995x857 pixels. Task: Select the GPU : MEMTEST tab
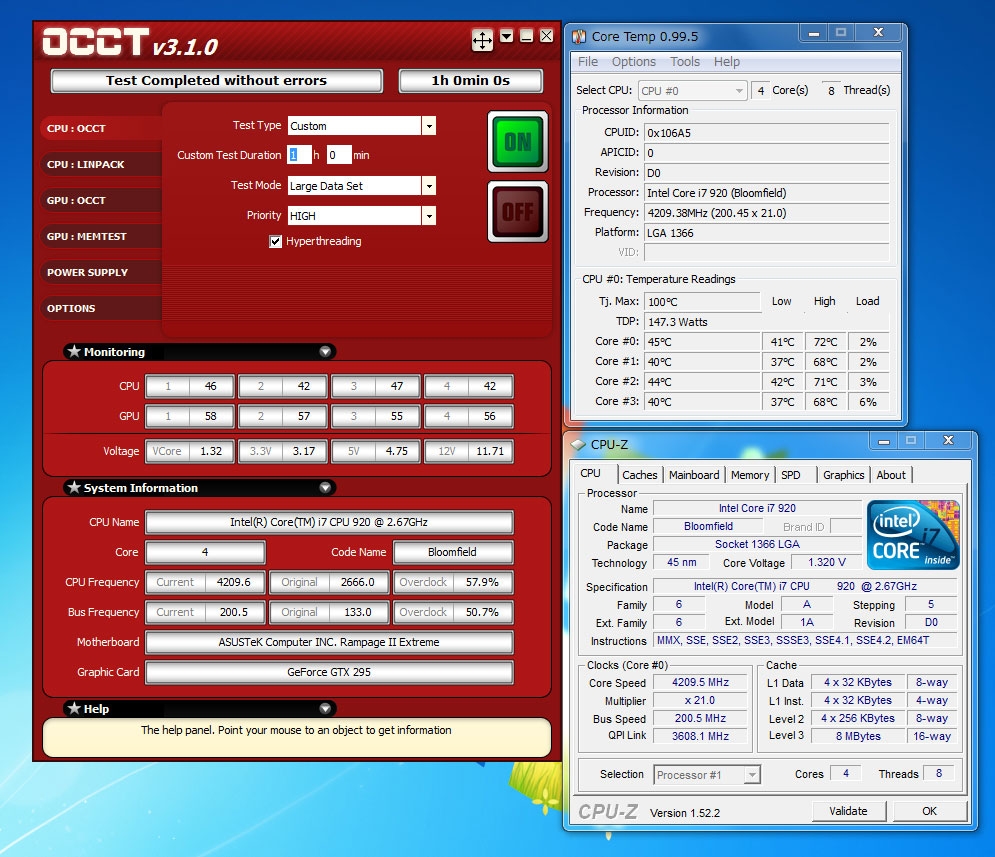point(102,236)
